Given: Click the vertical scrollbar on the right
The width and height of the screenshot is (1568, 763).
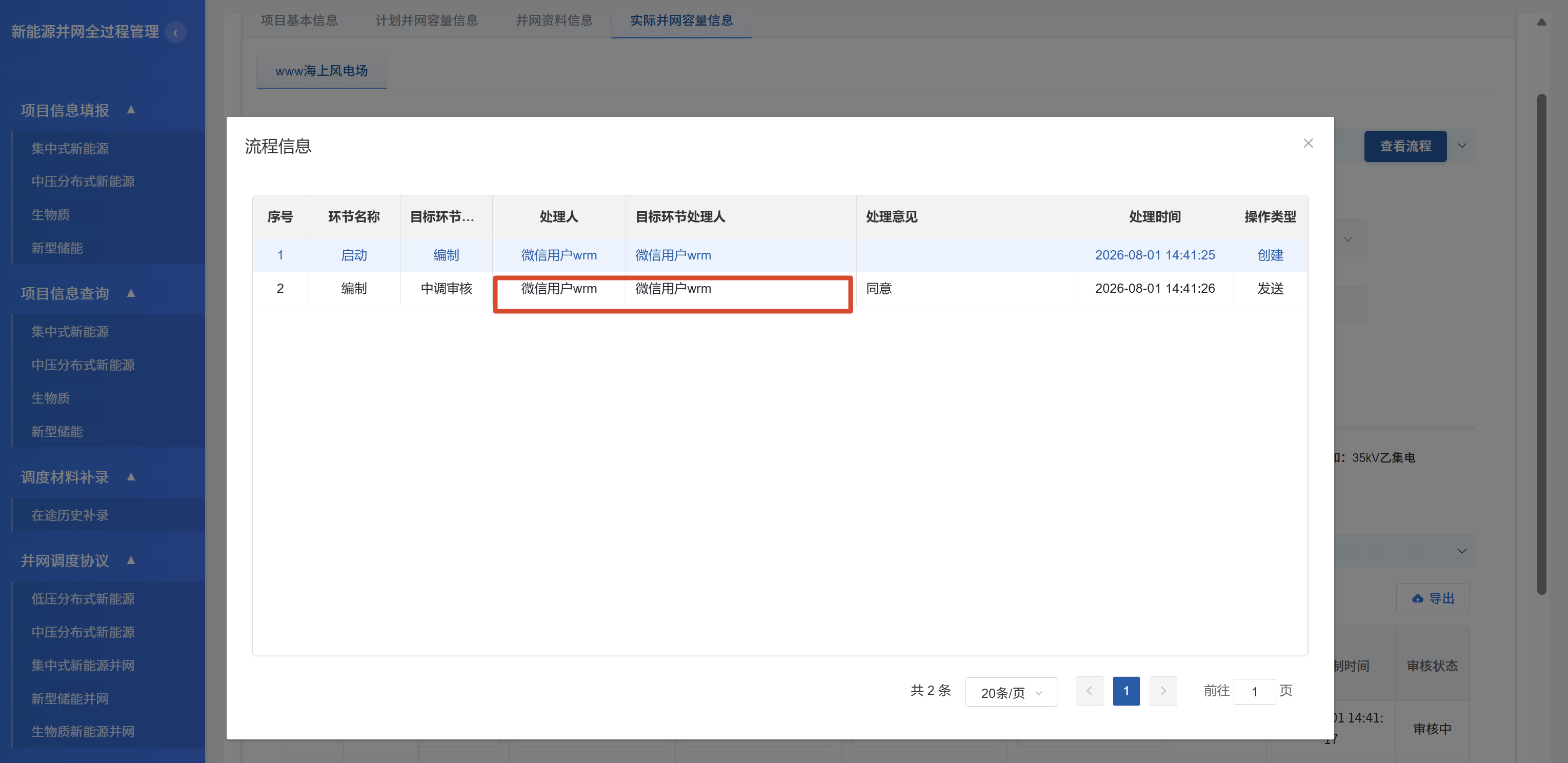Looking at the screenshot, I should 1541,344.
